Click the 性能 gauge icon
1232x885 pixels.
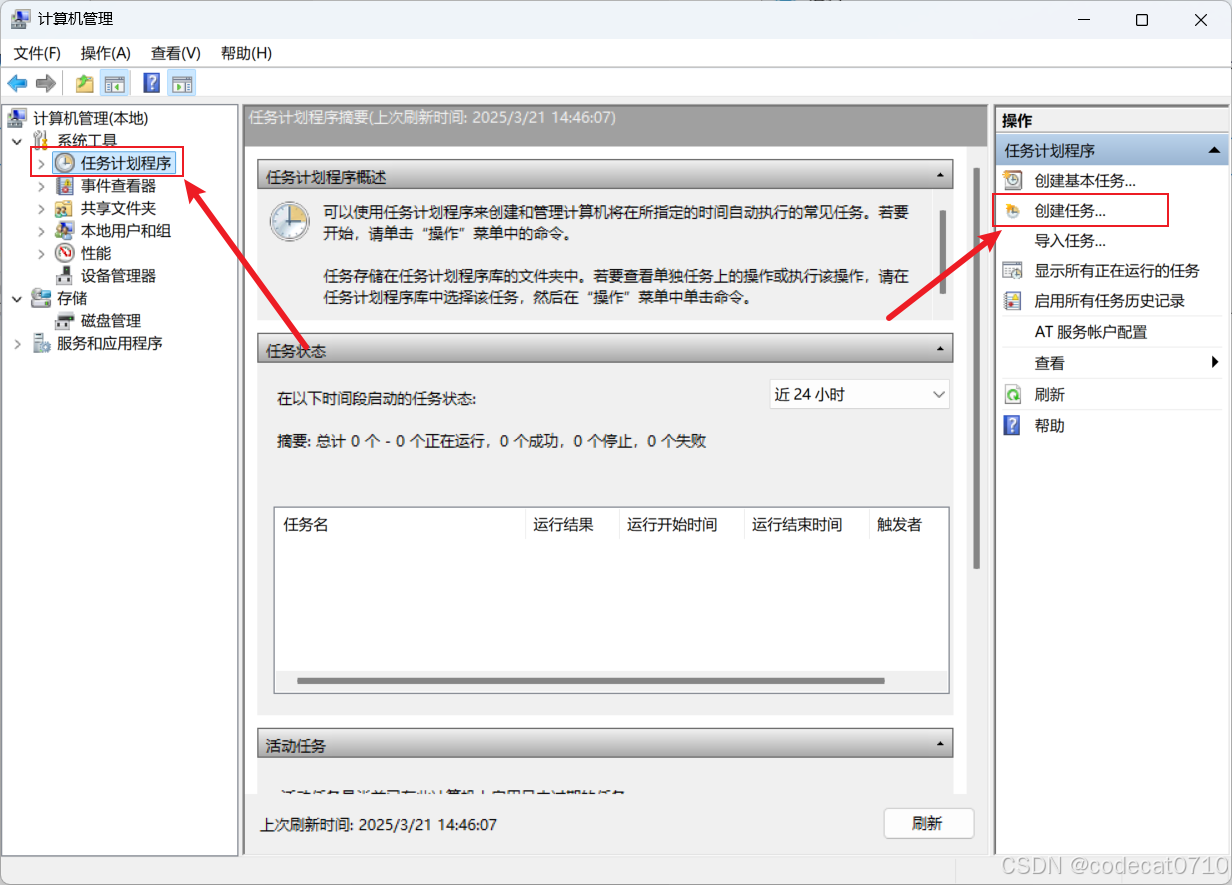click(64, 253)
